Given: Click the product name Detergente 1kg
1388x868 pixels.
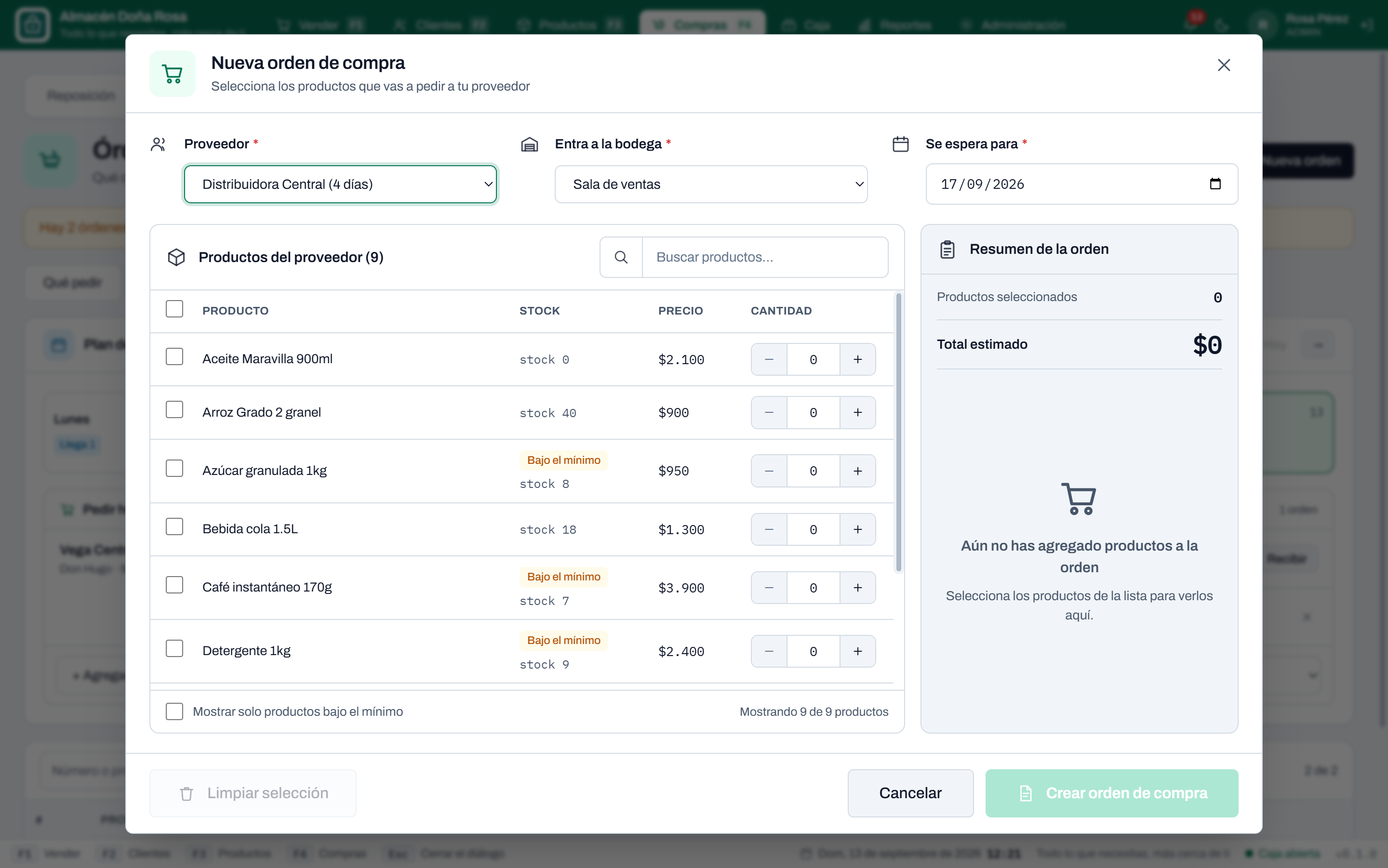Looking at the screenshot, I should click(x=247, y=651).
